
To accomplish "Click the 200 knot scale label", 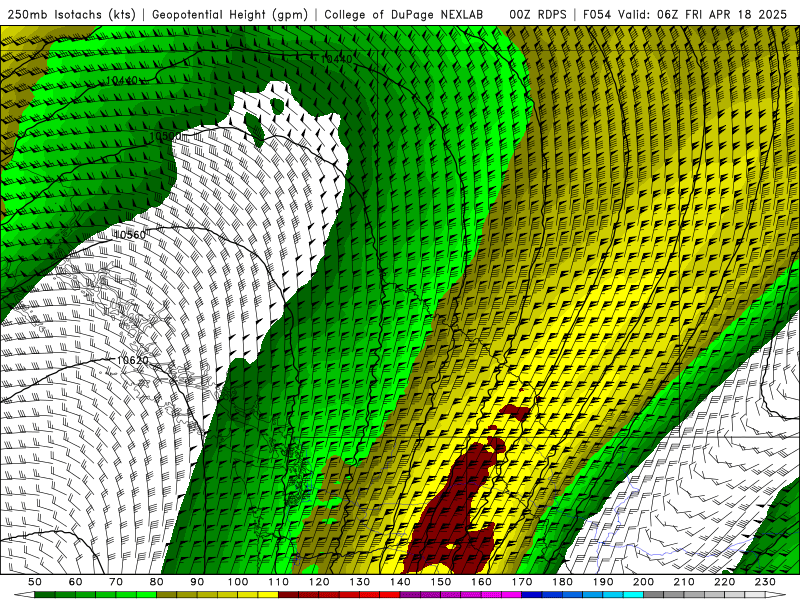I will (x=643, y=582).
